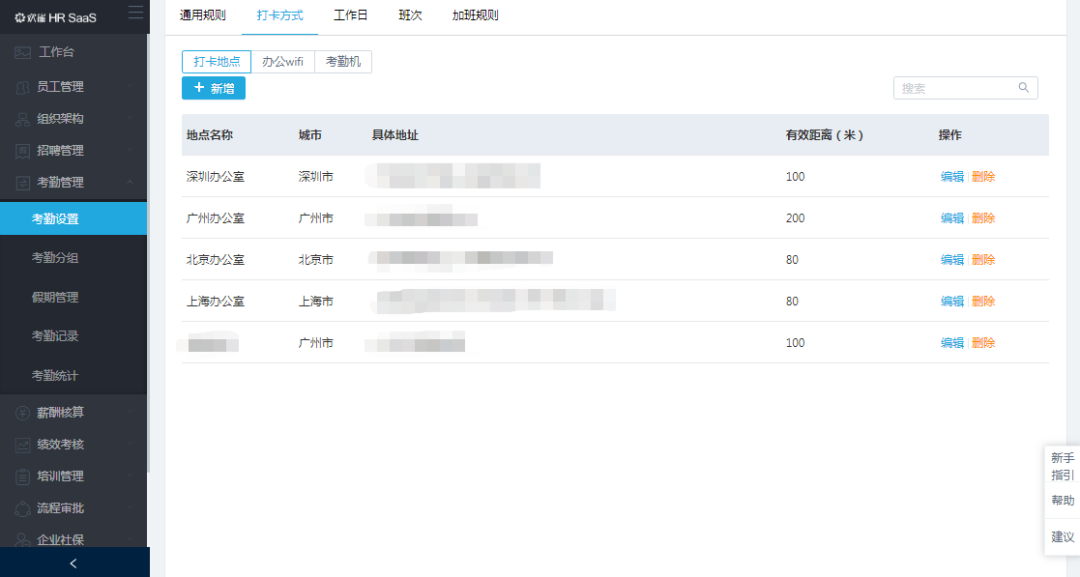
Task: Delete the 北京办公室 row
Action: pyautogui.click(x=983, y=260)
